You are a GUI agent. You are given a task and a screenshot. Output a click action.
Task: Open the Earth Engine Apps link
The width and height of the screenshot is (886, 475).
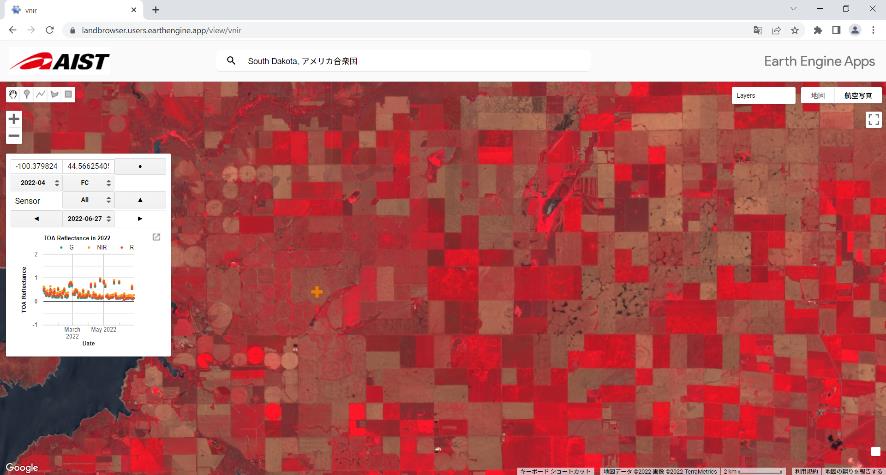(819, 61)
